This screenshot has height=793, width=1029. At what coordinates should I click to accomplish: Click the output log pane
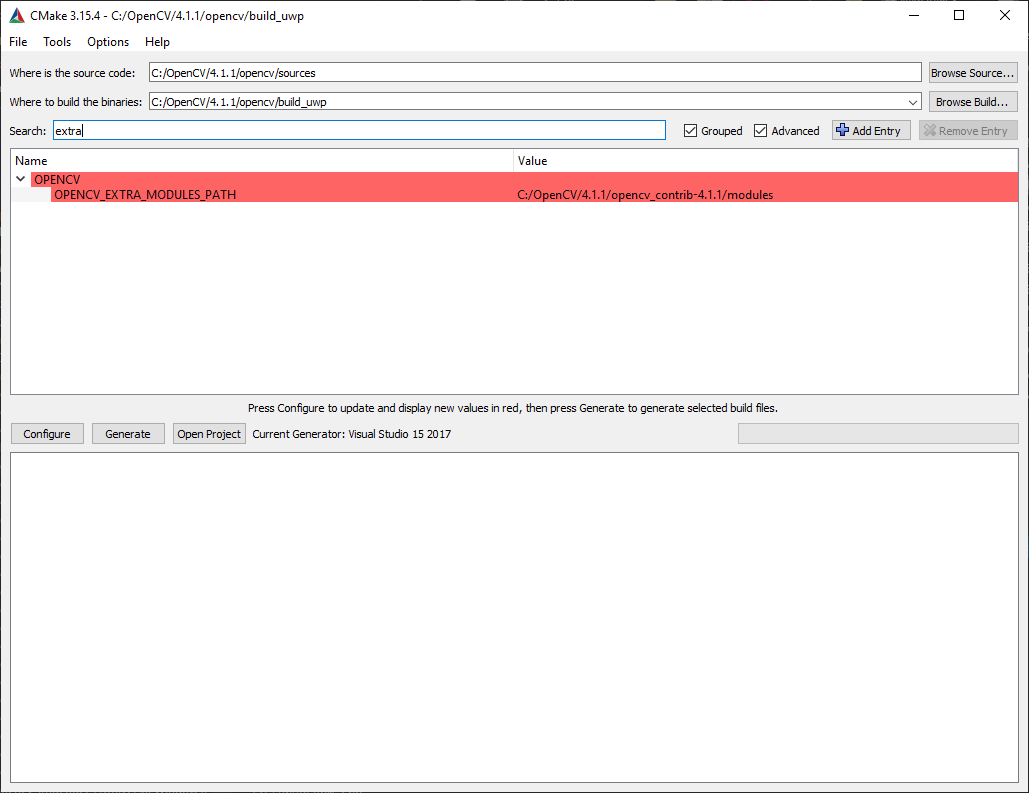(x=514, y=617)
